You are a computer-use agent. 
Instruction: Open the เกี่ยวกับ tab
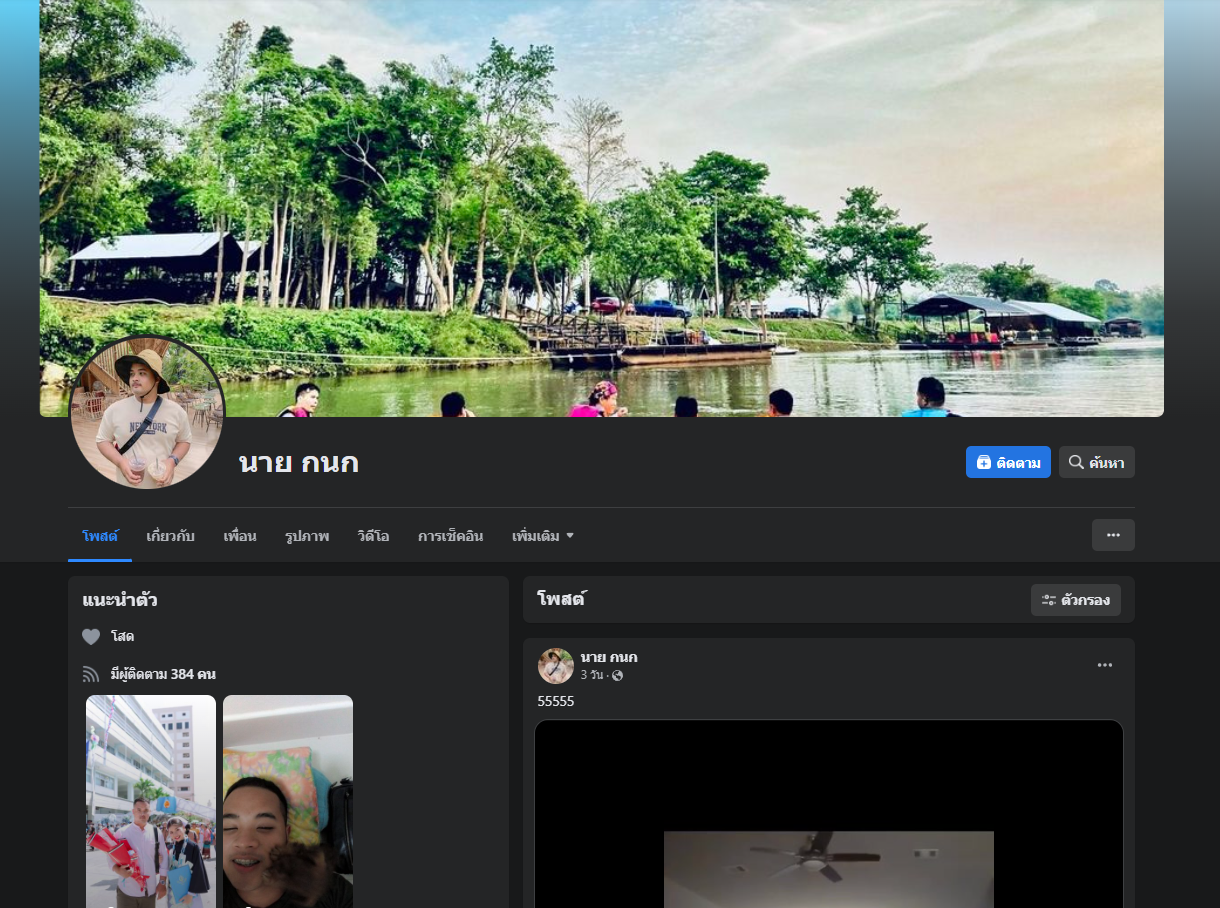170,536
